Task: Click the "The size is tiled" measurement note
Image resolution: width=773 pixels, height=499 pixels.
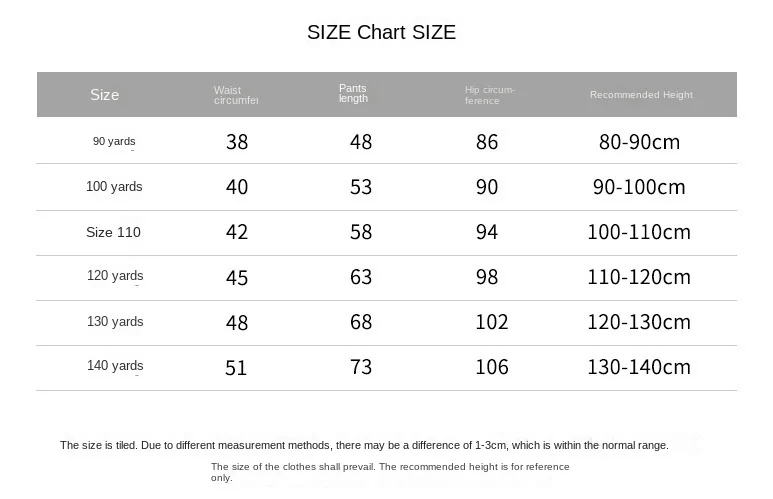Action: click(364, 445)
